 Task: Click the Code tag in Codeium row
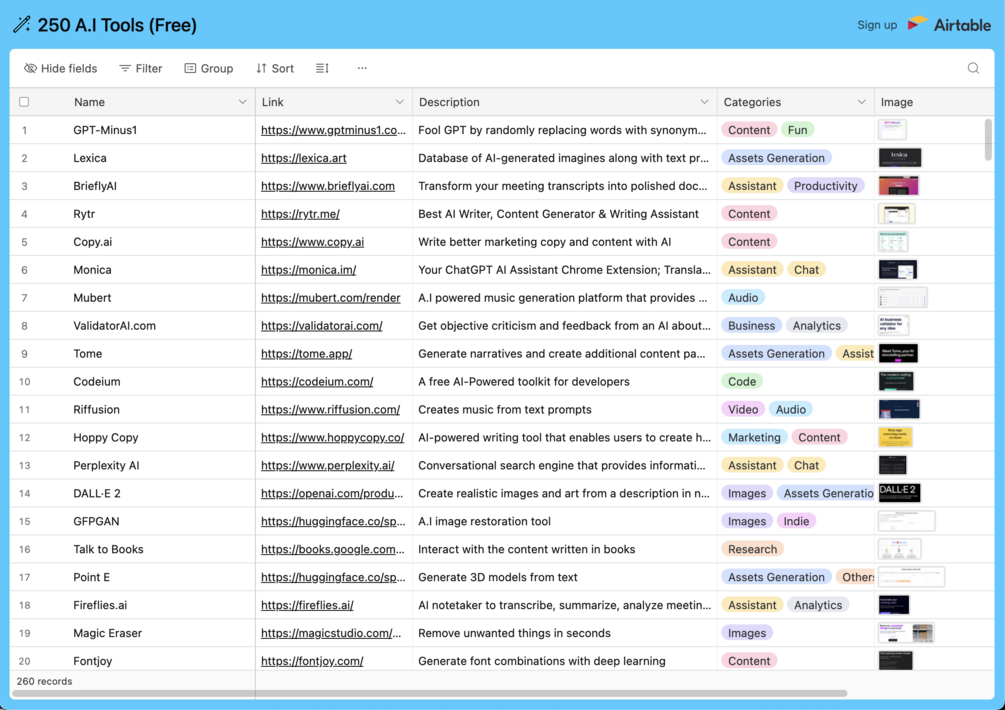(742, 381)
